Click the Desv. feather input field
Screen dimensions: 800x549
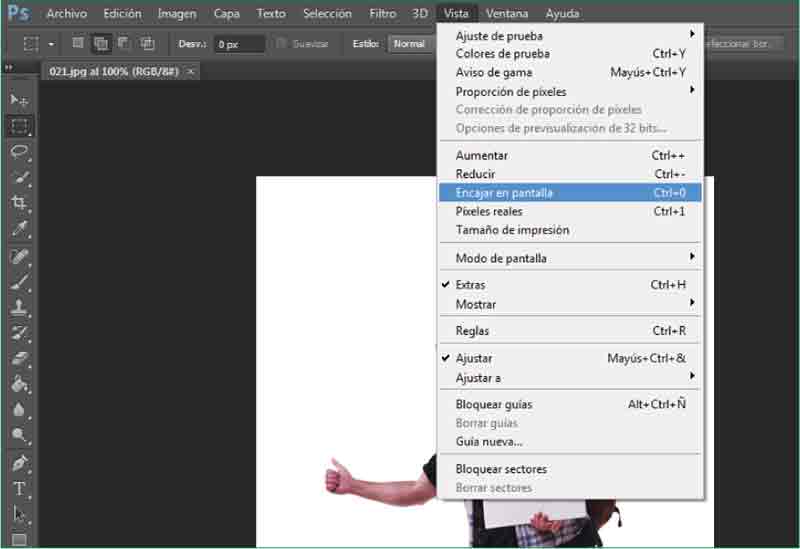point(240,44)
